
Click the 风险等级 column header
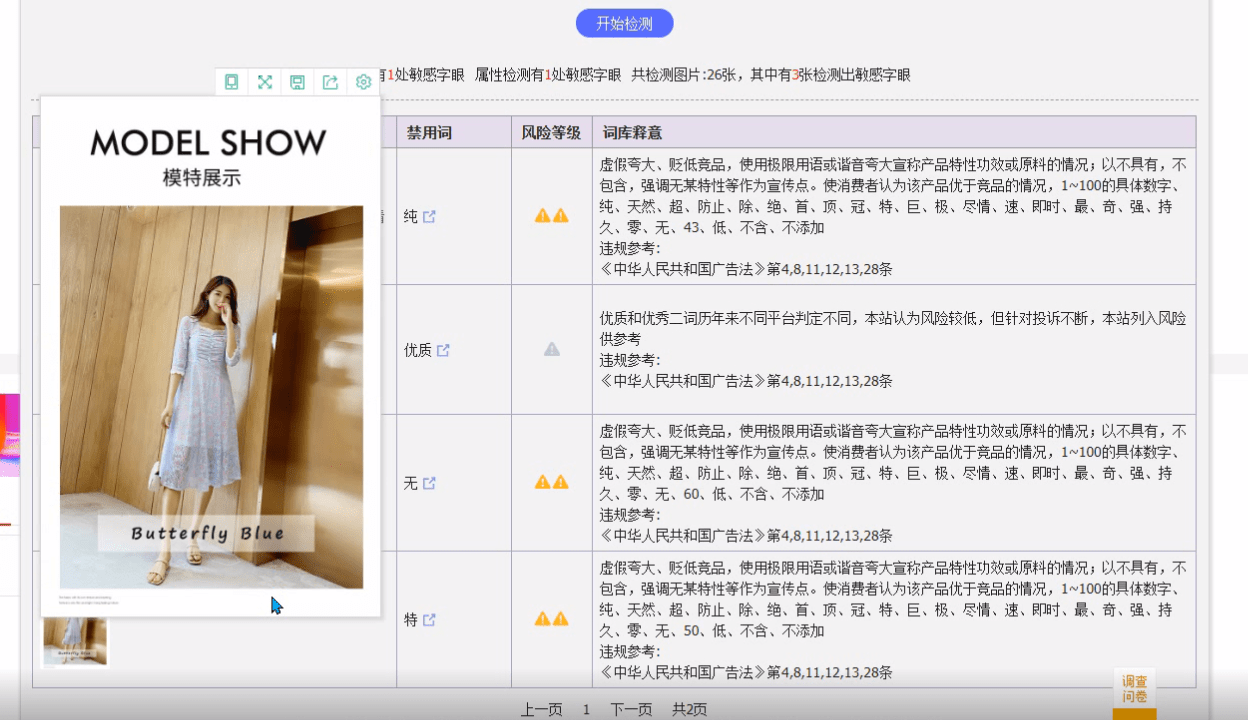click(551, 132)
